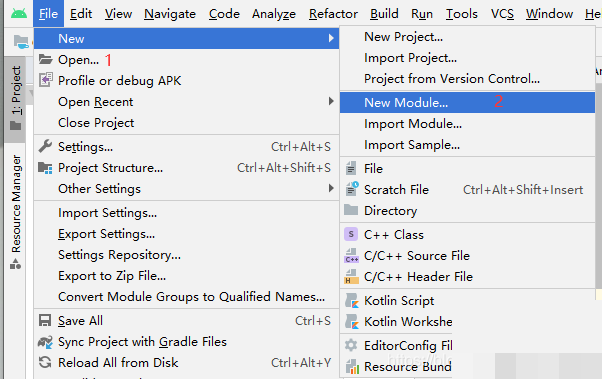This screenshot has height=379, width=602.
Task: Open the Navigate menu
Action: pyautogui.click(x=170, y=14)
